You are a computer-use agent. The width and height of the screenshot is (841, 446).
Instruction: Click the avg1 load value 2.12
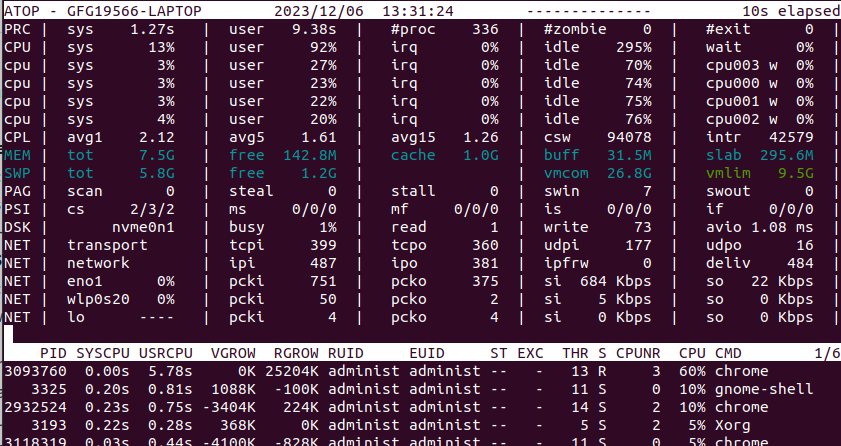pos(157,137)
